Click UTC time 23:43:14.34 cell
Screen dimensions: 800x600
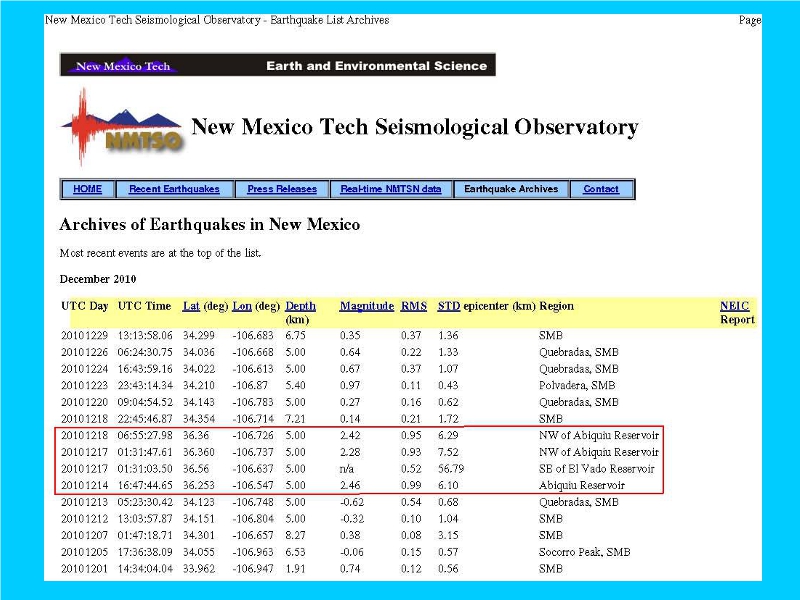coord(145,386)
